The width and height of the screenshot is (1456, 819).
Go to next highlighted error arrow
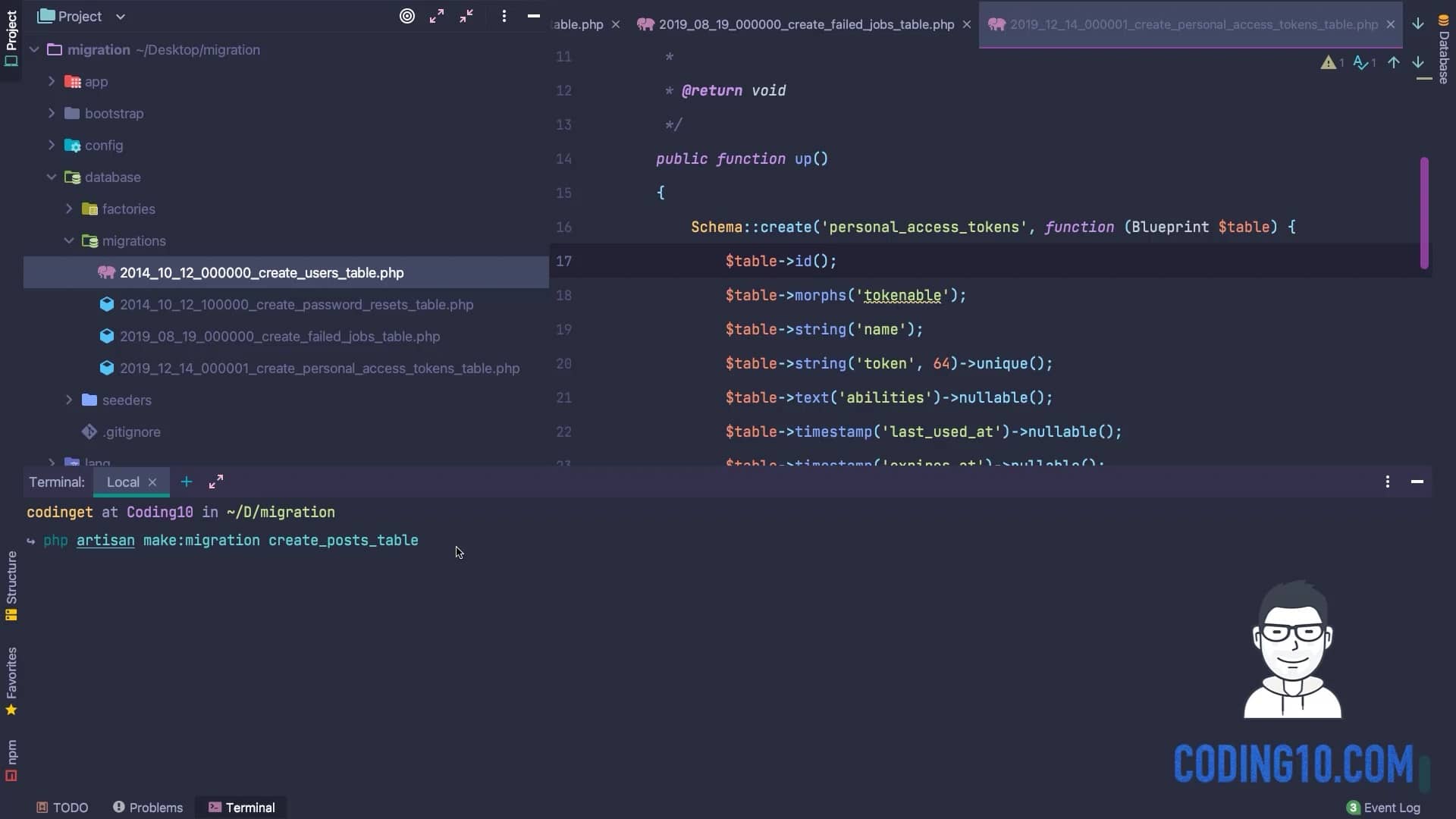click(1418, 63)
